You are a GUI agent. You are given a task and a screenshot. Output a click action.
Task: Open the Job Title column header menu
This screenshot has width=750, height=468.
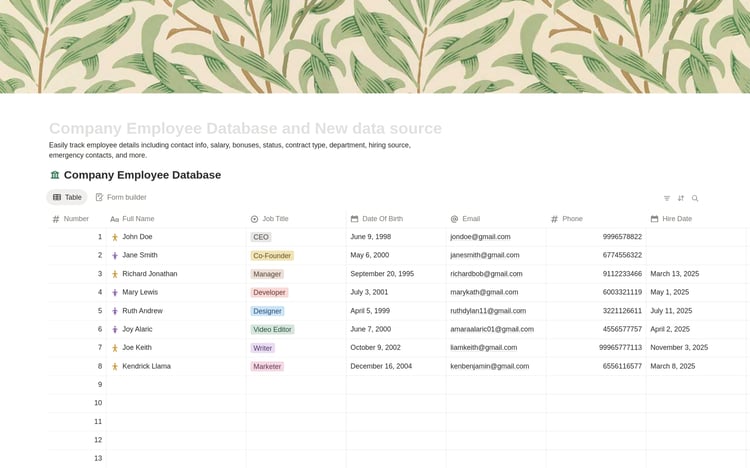coord(275,219)
